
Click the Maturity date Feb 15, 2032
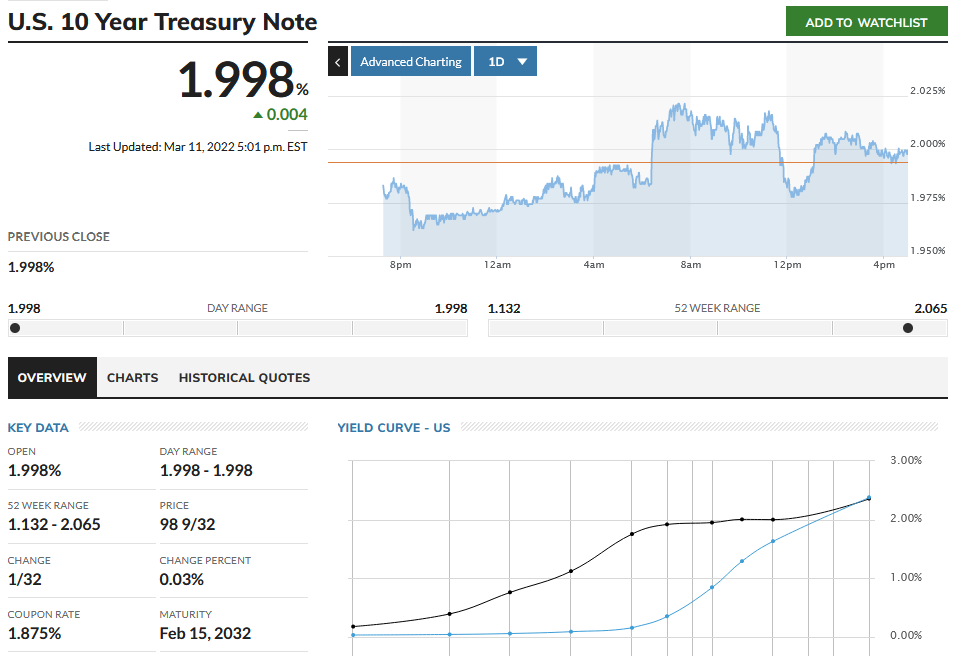205,633
